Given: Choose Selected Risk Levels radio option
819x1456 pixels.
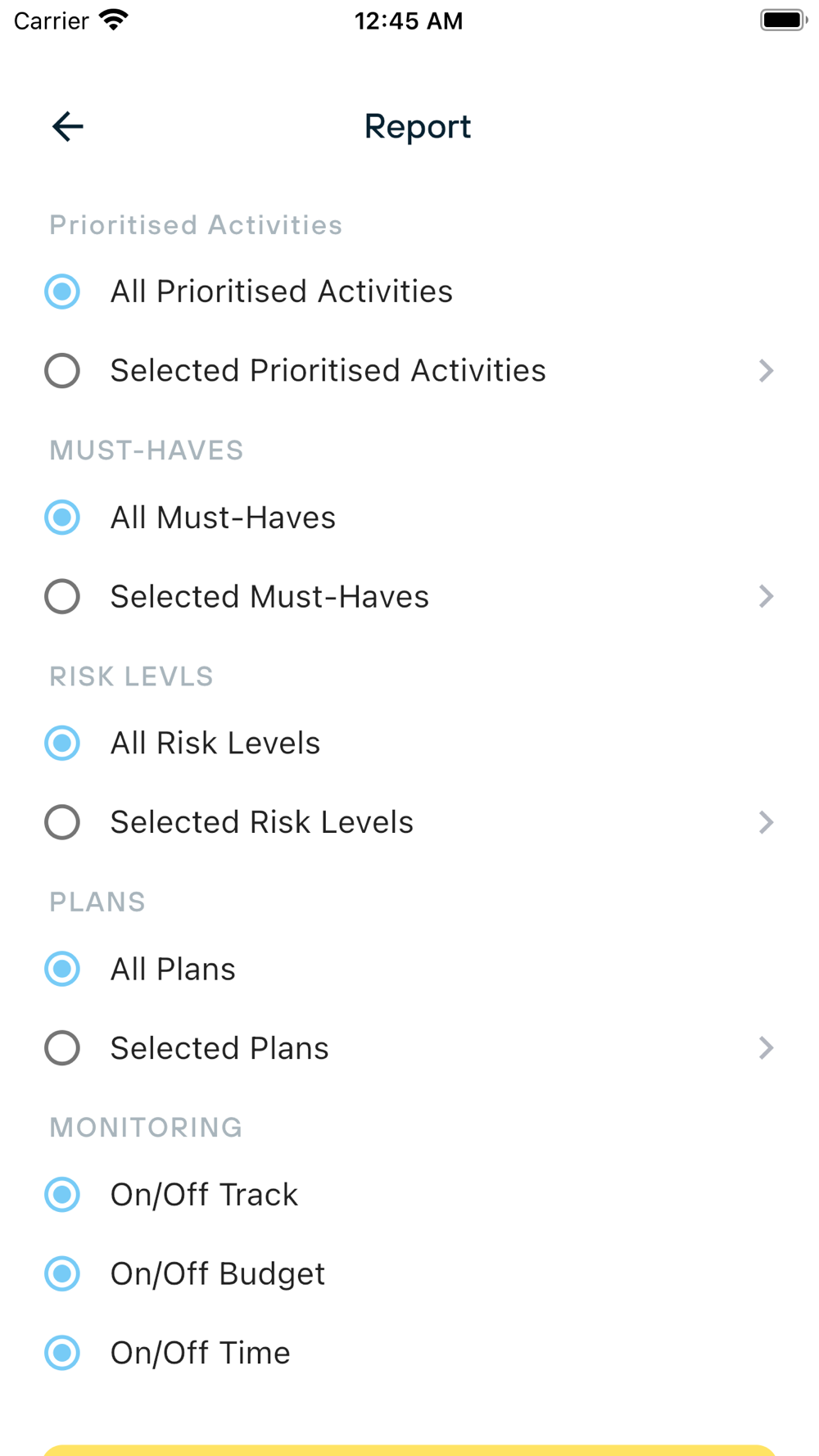Looking at the screenshot, I should click(x=62, y=822).
